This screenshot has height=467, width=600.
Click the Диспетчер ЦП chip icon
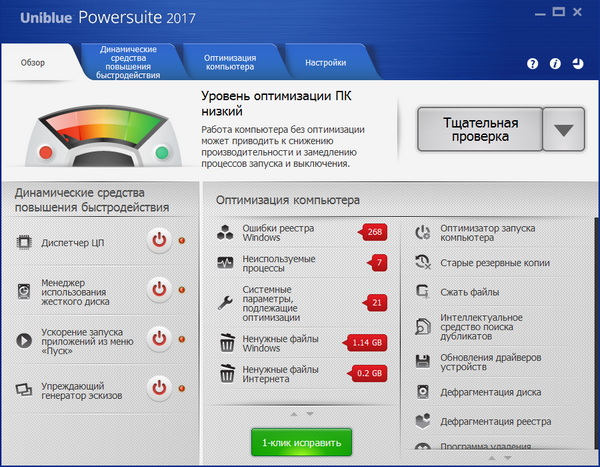24,243
